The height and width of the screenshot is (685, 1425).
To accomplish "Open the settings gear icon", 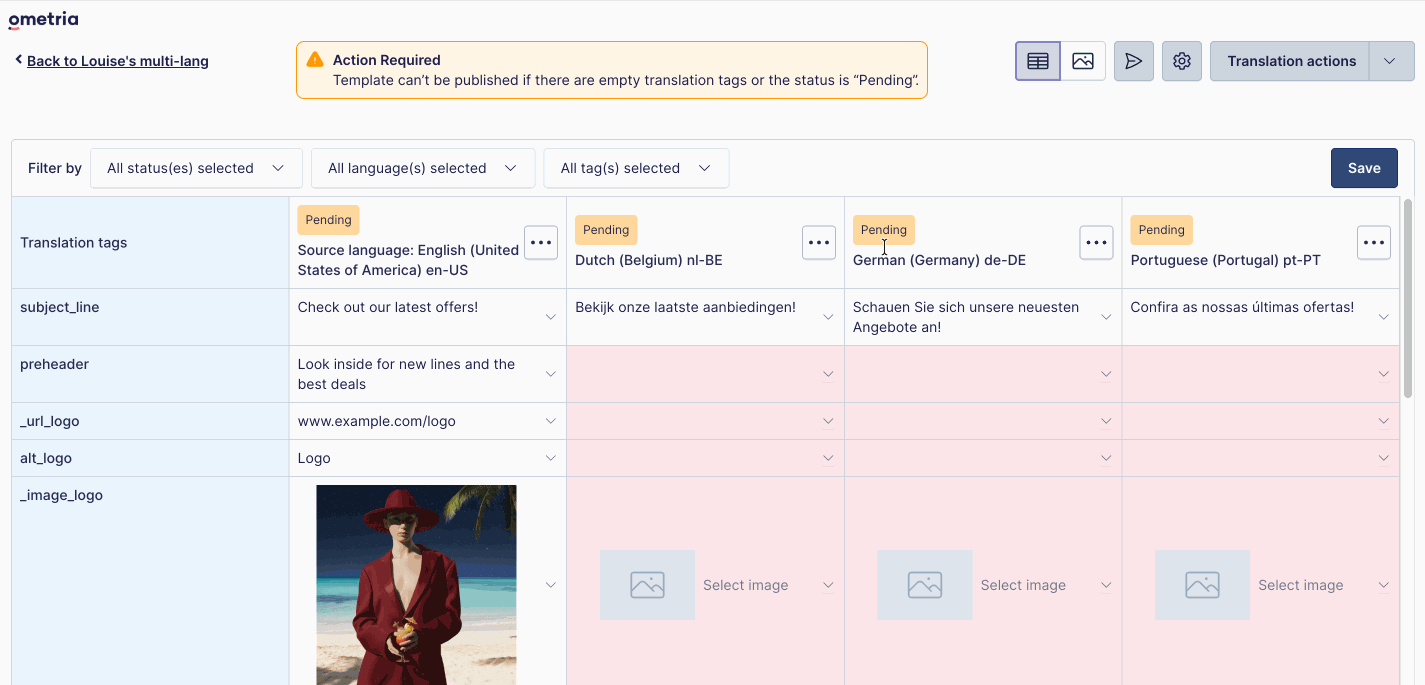I will click(1181, 61).
